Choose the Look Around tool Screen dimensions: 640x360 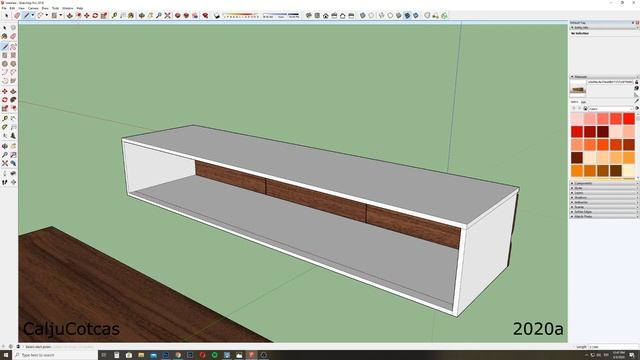point(13,173)
